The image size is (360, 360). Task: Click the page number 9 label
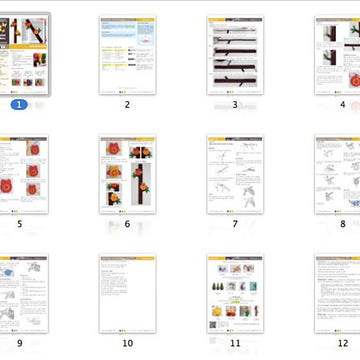20,343
